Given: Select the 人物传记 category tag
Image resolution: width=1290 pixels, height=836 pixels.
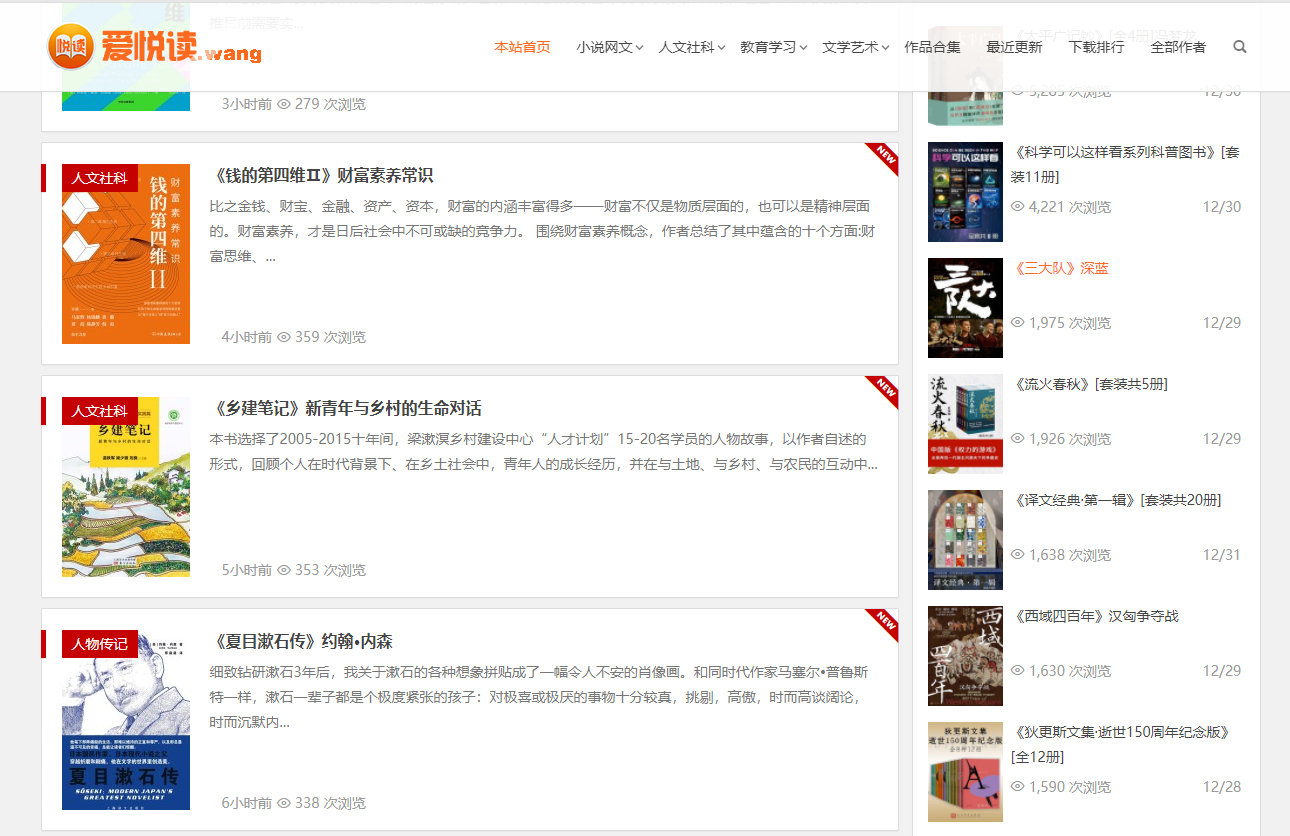Looking at the screenshot, I should (99, 644).
